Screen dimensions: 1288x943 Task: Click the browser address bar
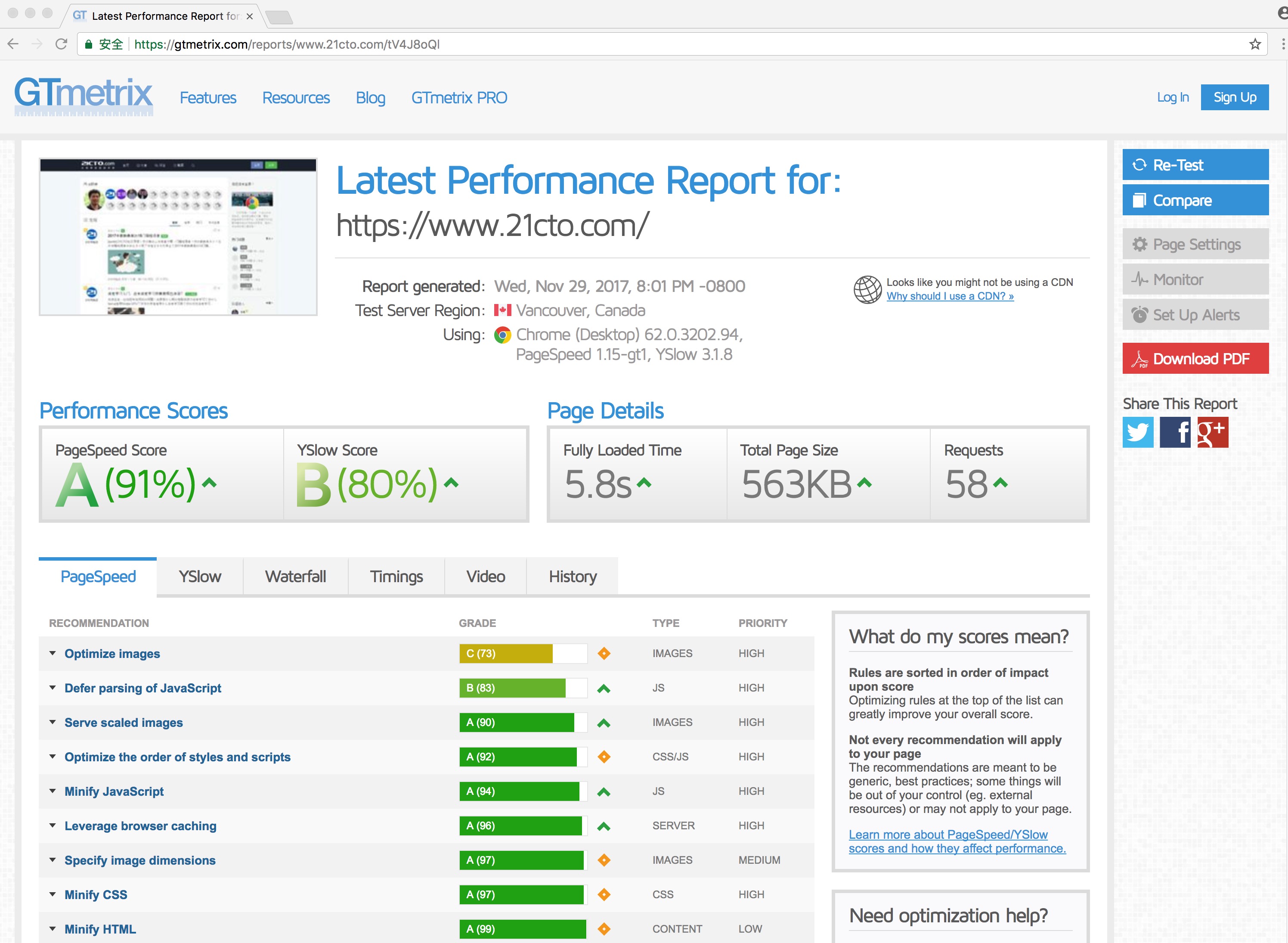tap(672, 44)
